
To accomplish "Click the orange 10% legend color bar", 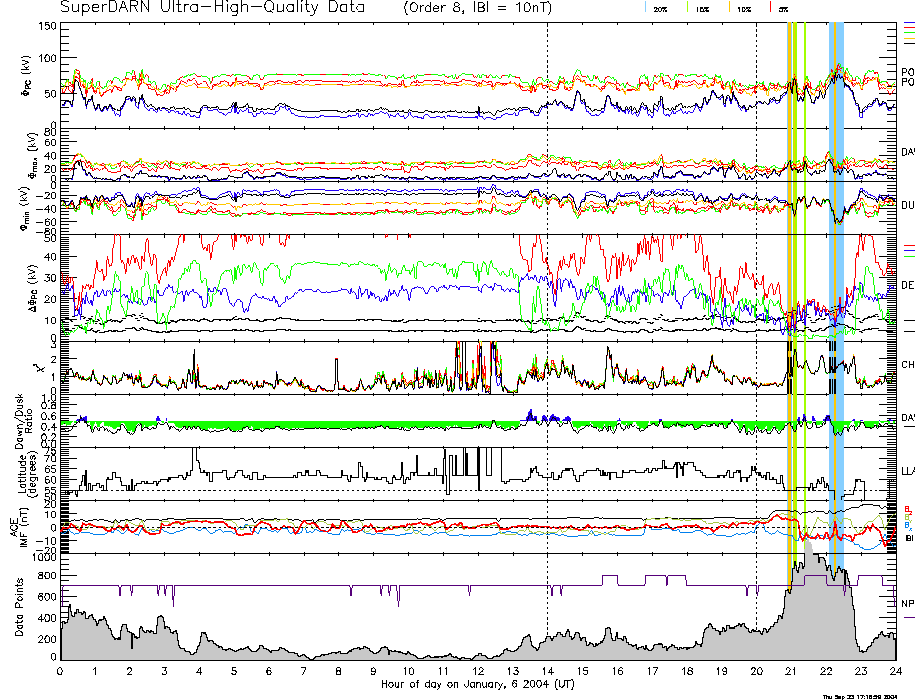I will (x=729, y=8).
